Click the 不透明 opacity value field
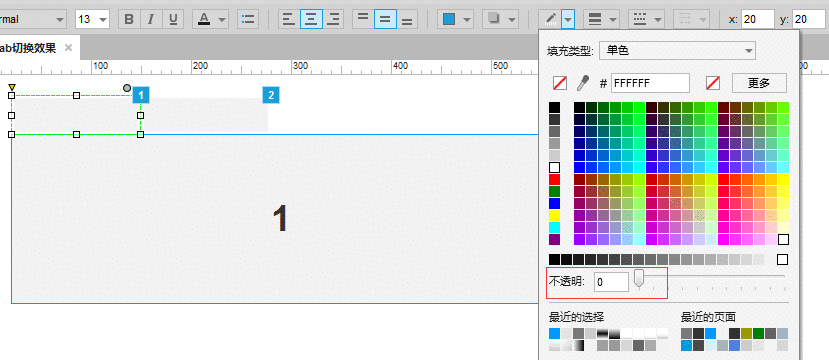829x360 pixels. point(611,282)
